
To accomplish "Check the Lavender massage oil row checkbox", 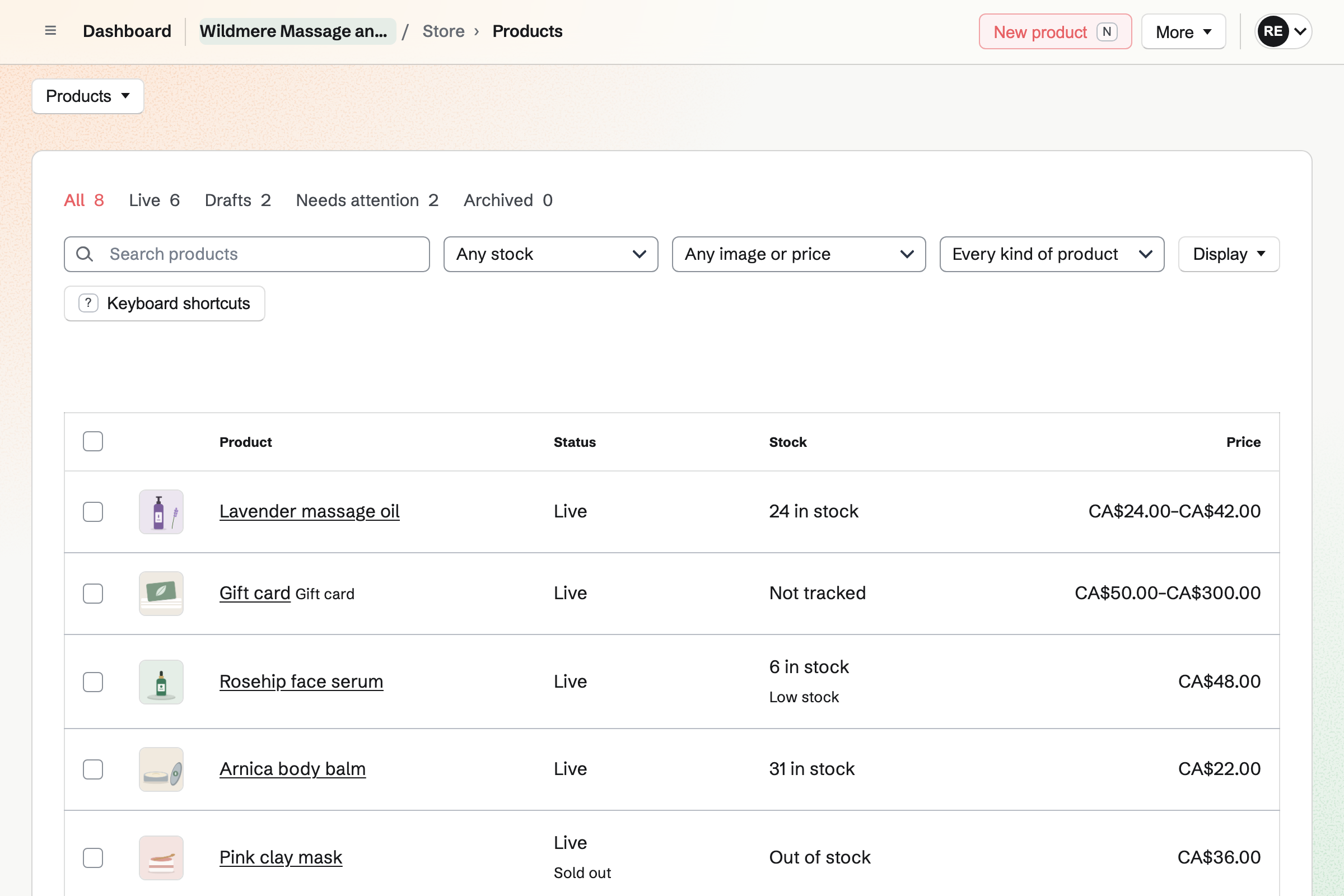I will click(x=92, y=512).
